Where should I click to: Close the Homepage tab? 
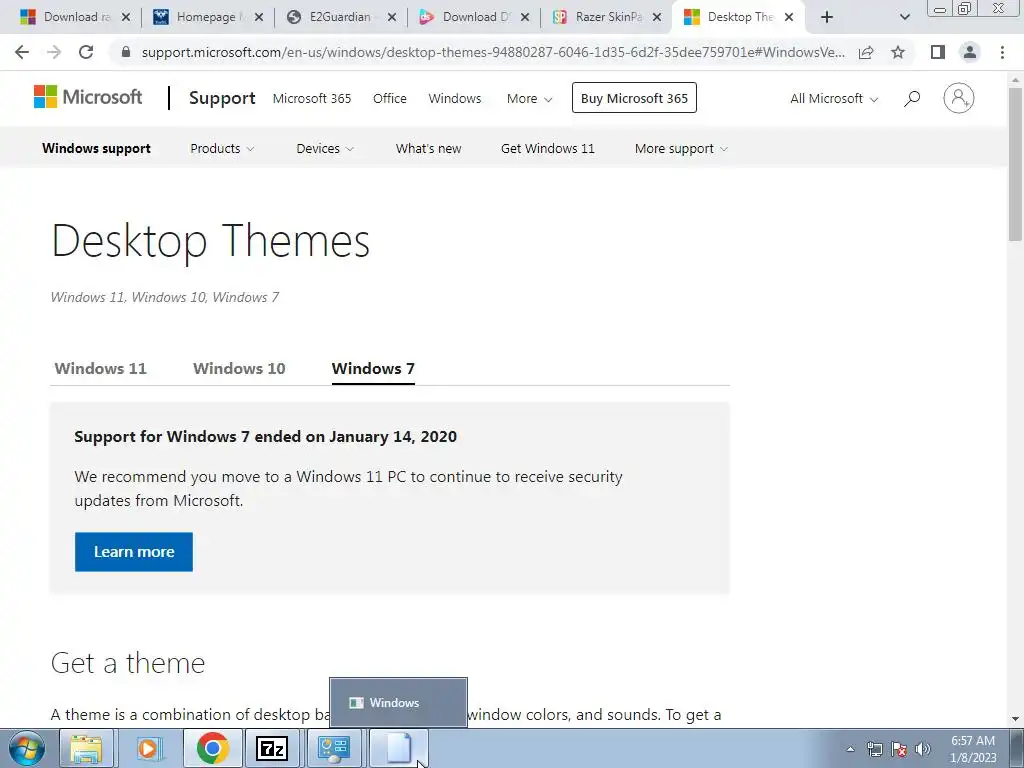tap(259, 18)
